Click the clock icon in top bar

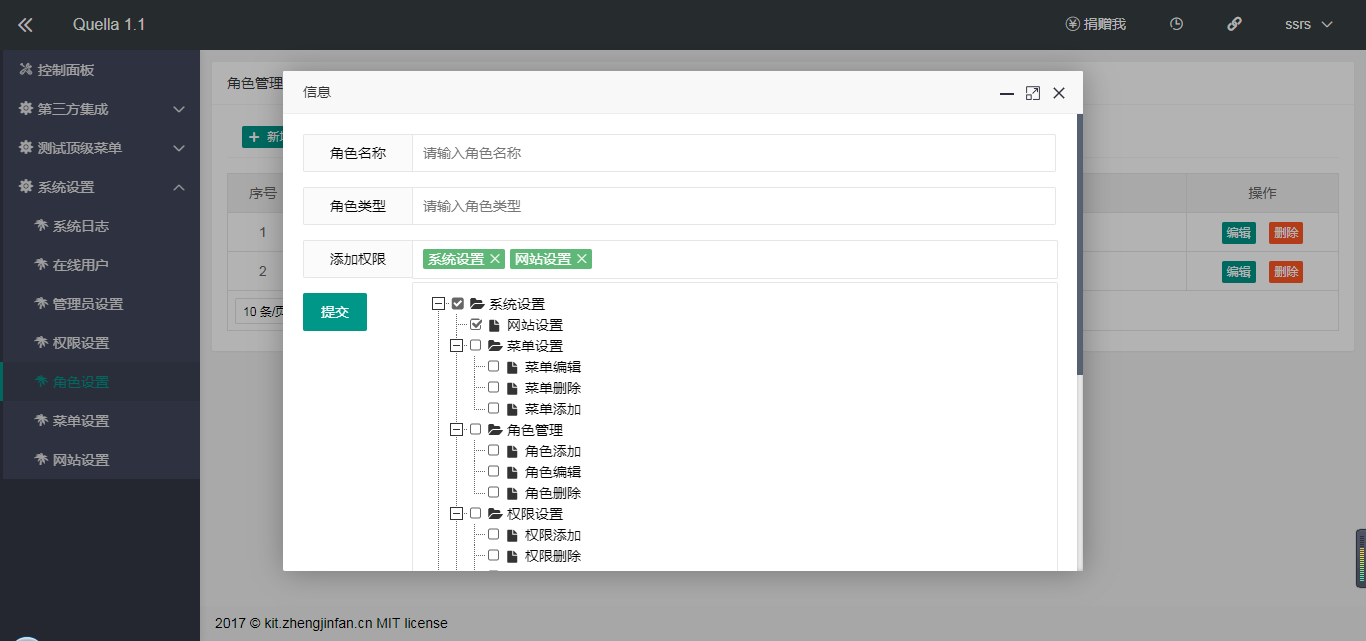click(x=1177, y=24)
